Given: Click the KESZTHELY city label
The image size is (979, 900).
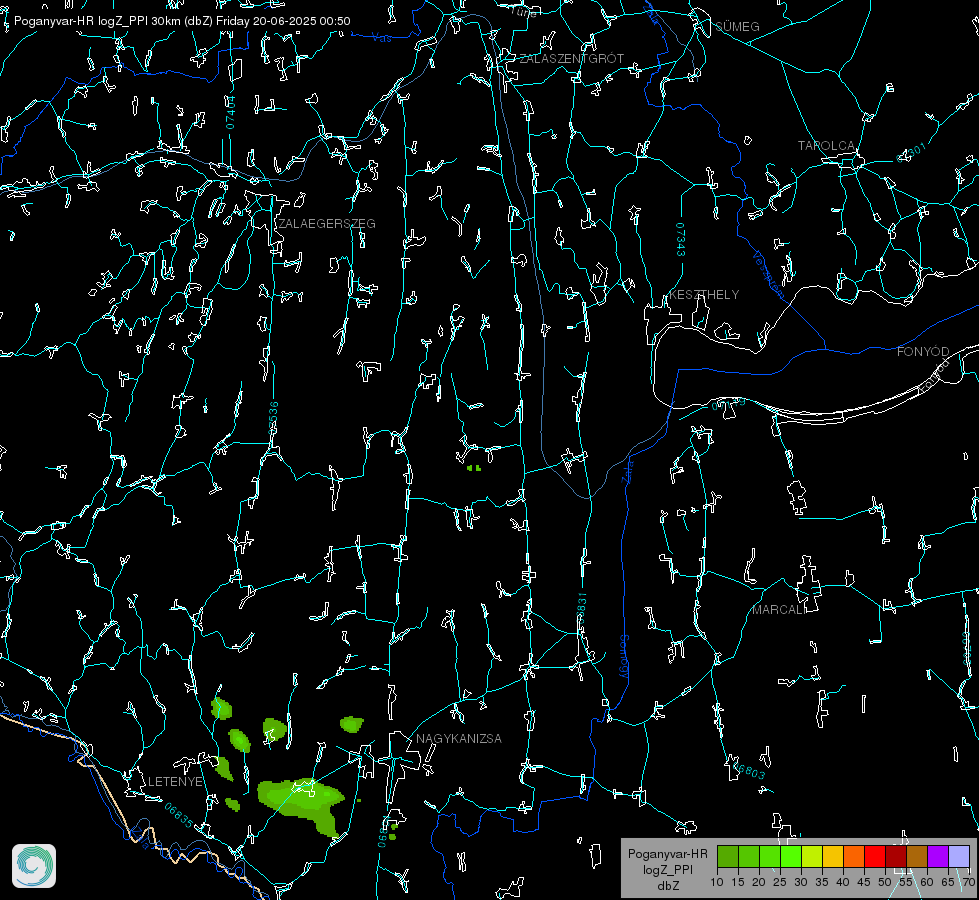Looking at the screenshot, I should click(x=704, y=294).
